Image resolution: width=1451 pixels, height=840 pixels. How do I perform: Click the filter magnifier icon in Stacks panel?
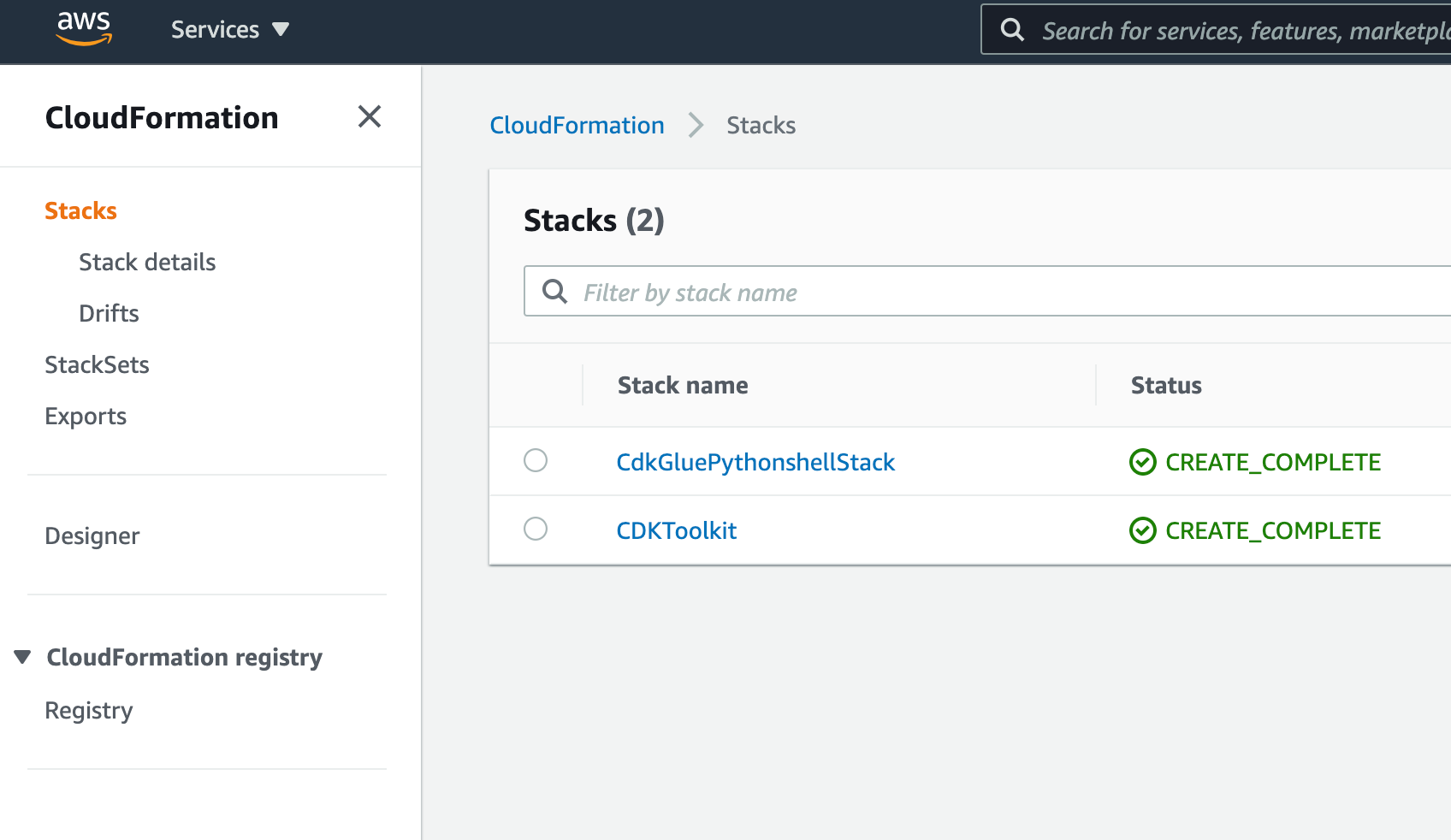[554, 292]
